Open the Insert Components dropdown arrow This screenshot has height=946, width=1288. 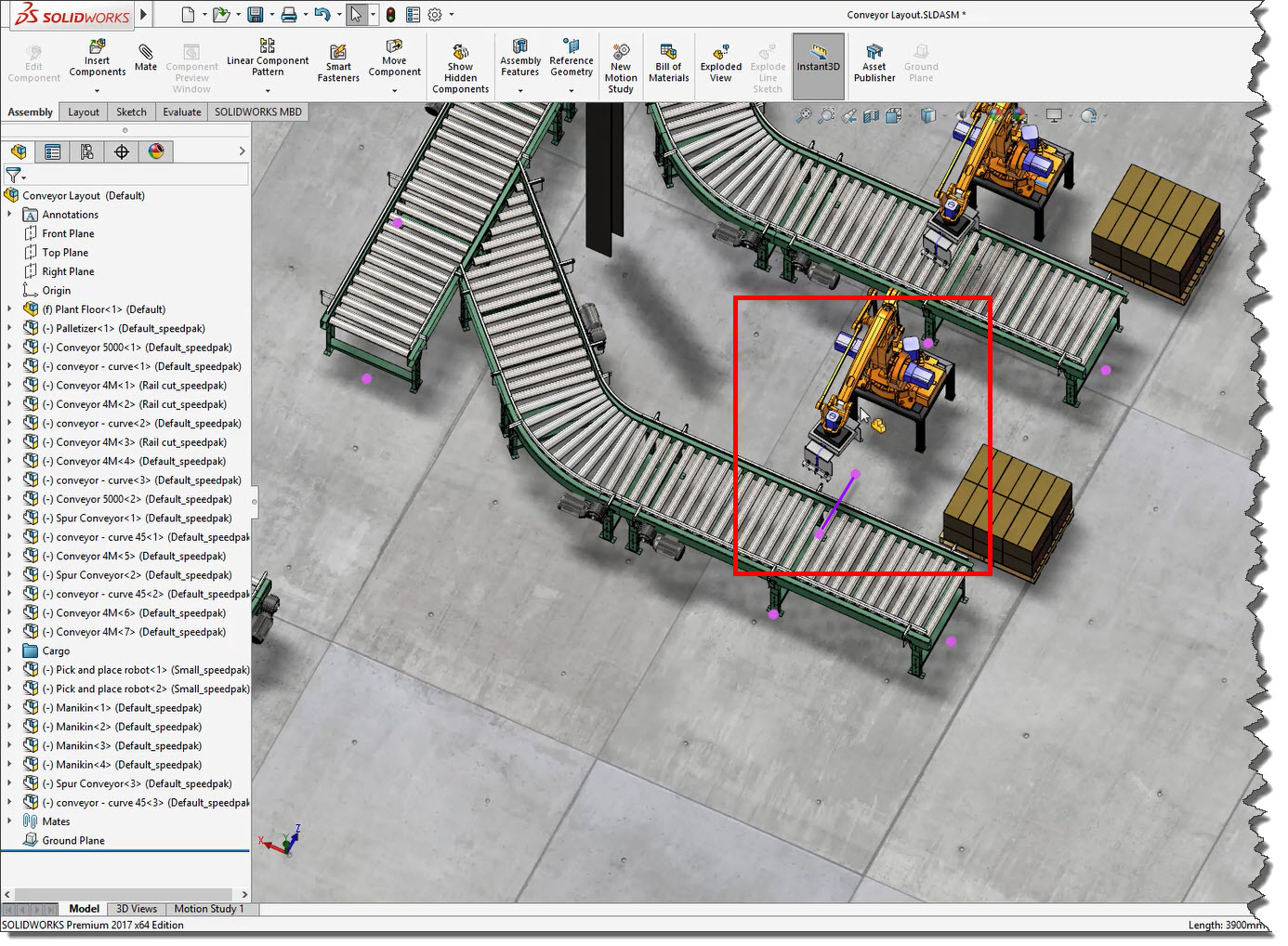click(97, 89)
